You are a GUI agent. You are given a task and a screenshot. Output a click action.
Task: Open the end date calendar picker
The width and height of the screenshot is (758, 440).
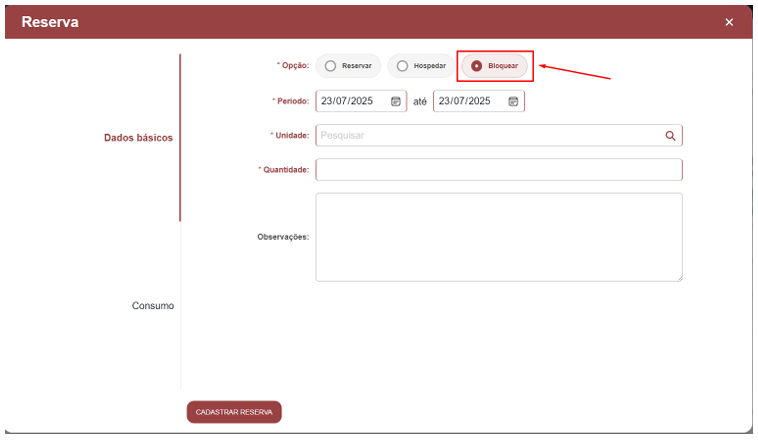[x=513, y=101]
